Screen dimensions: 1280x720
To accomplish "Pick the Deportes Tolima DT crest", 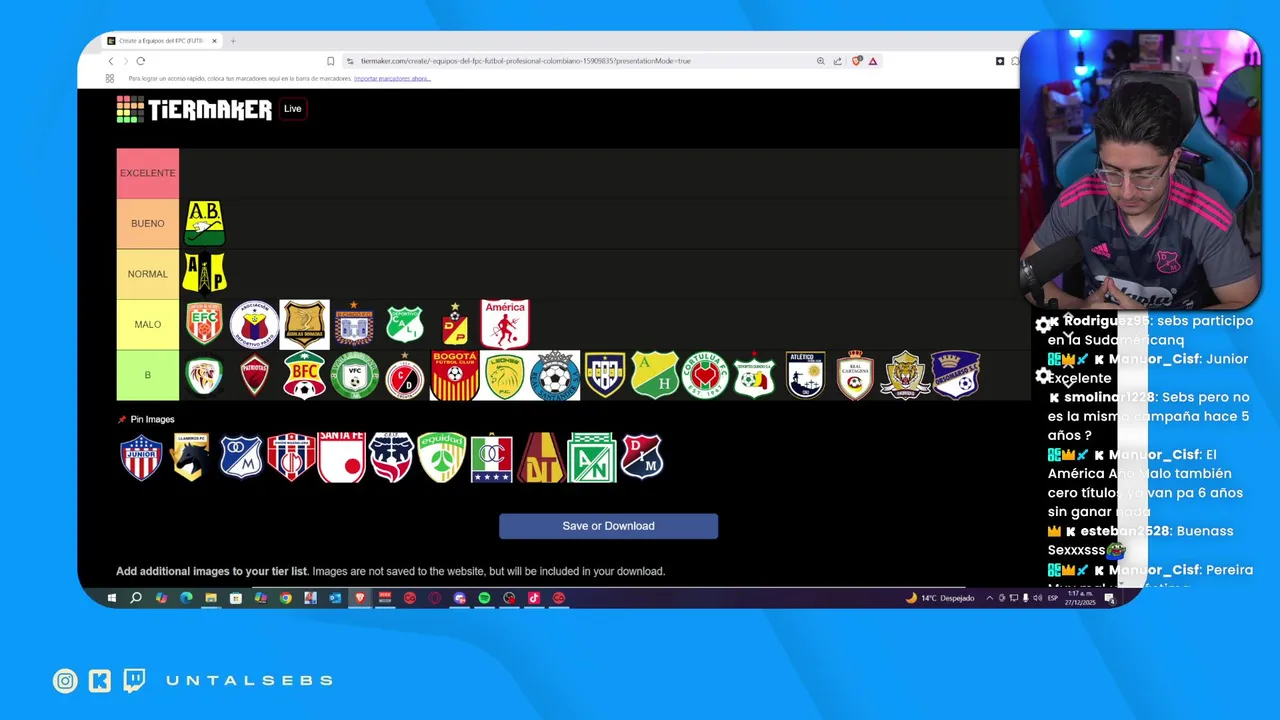I will (542, 458).
